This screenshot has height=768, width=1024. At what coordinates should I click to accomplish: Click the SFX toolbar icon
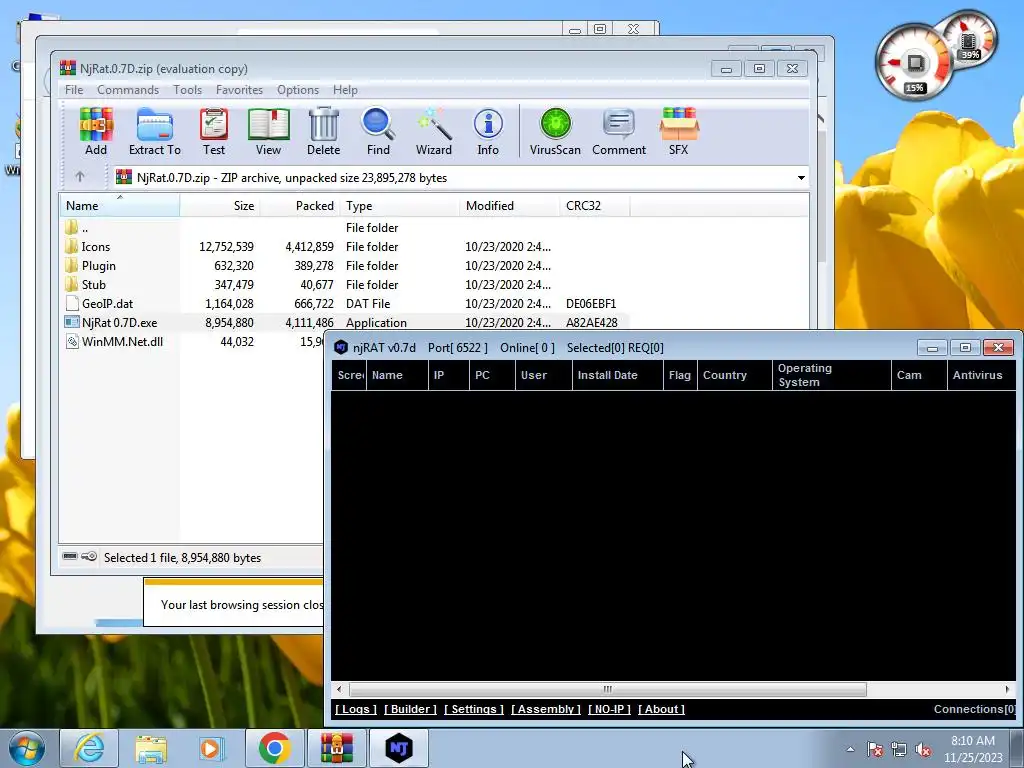tap(679, 131)
